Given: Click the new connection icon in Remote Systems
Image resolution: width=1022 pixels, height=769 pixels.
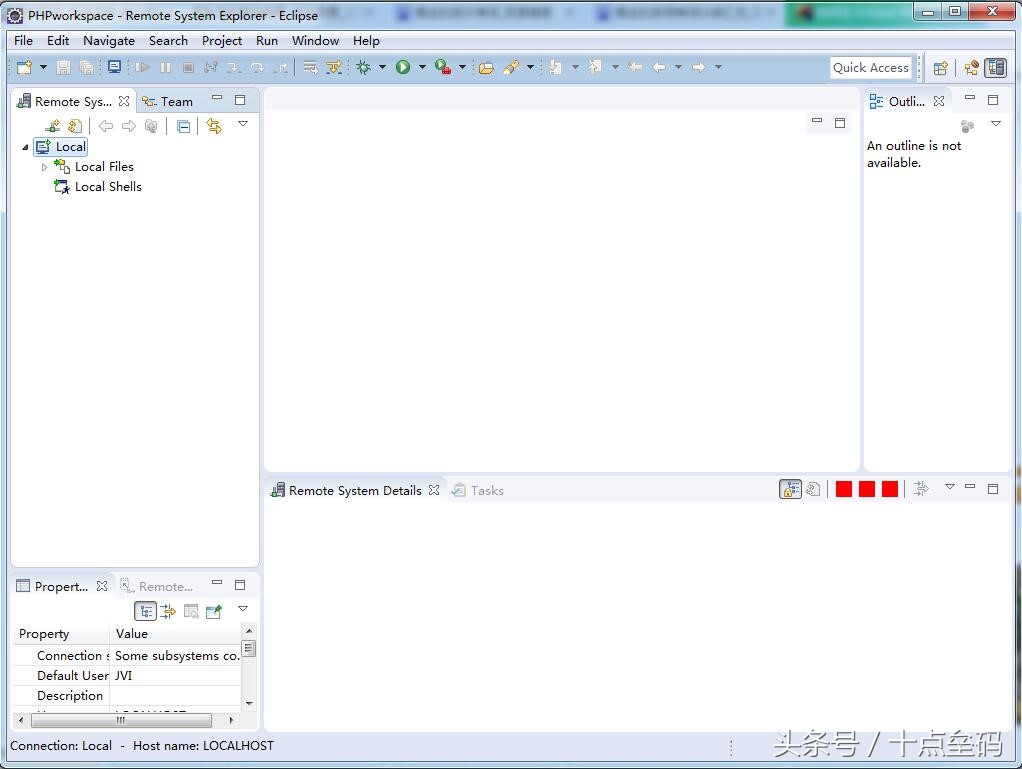Looking at the screenshot, I should 54,126.
